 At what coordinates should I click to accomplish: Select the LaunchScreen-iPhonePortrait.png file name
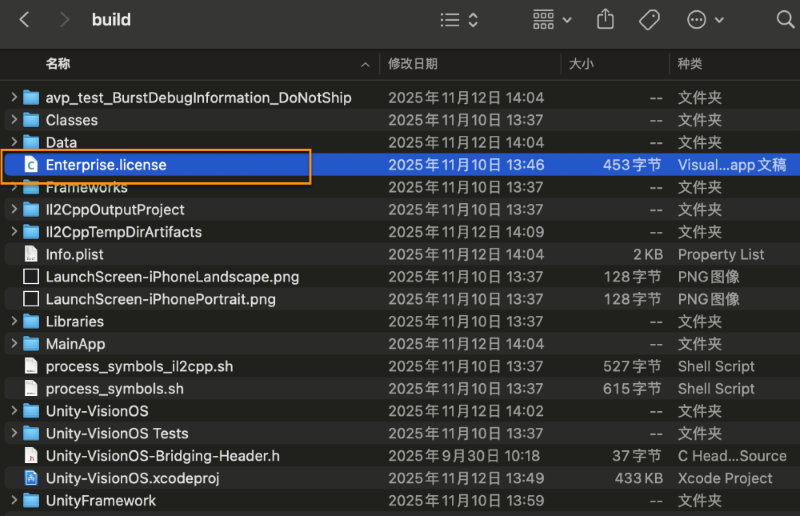coord(161,299)
